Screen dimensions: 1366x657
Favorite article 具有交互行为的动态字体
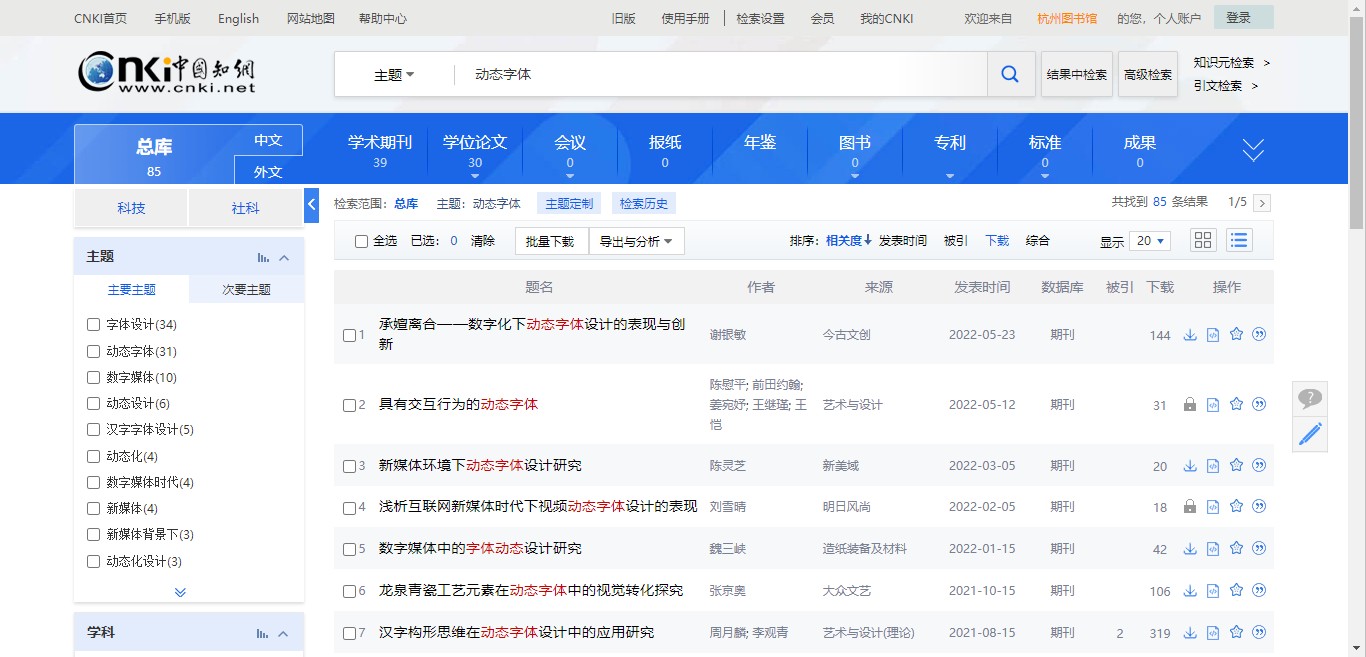pos(1236,404)
